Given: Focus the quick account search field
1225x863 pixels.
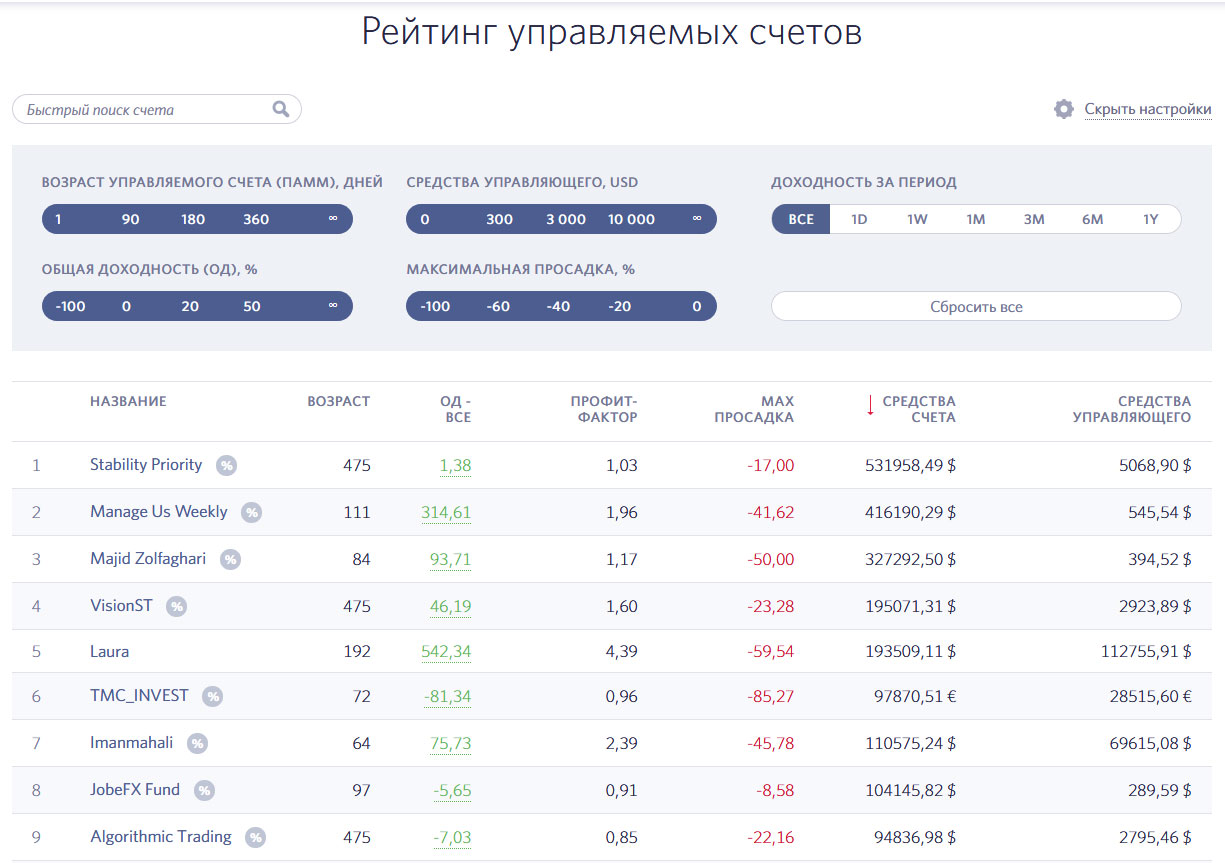Looking at the screenshot, I should tap(145, 109).
